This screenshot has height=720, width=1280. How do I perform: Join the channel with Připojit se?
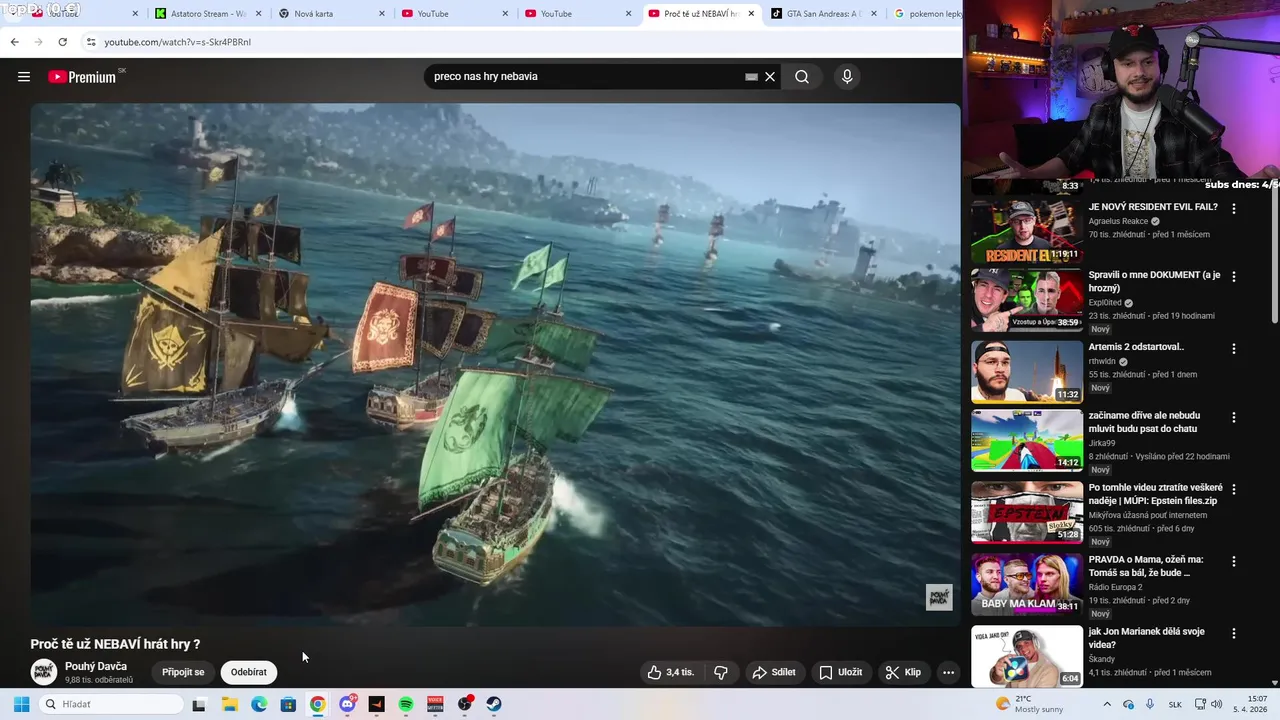click(x=183, y=672)
